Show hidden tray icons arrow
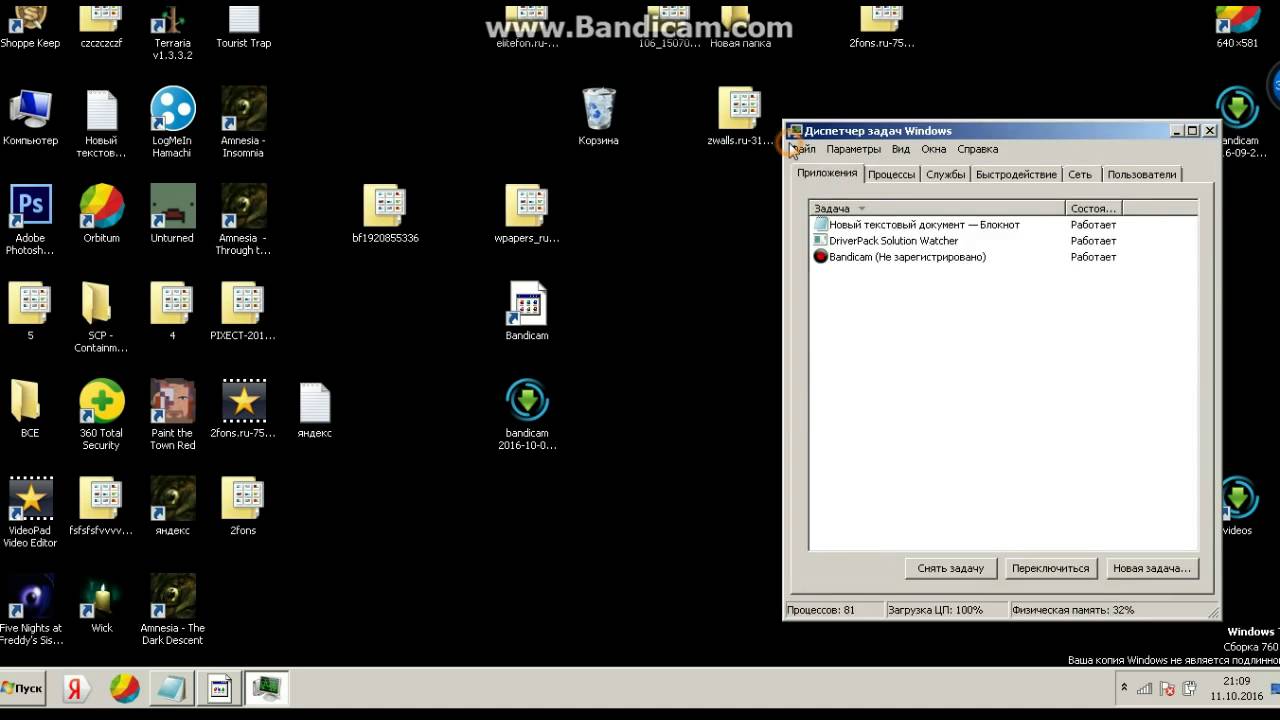1280x720 pixels. coord(1124,688)
